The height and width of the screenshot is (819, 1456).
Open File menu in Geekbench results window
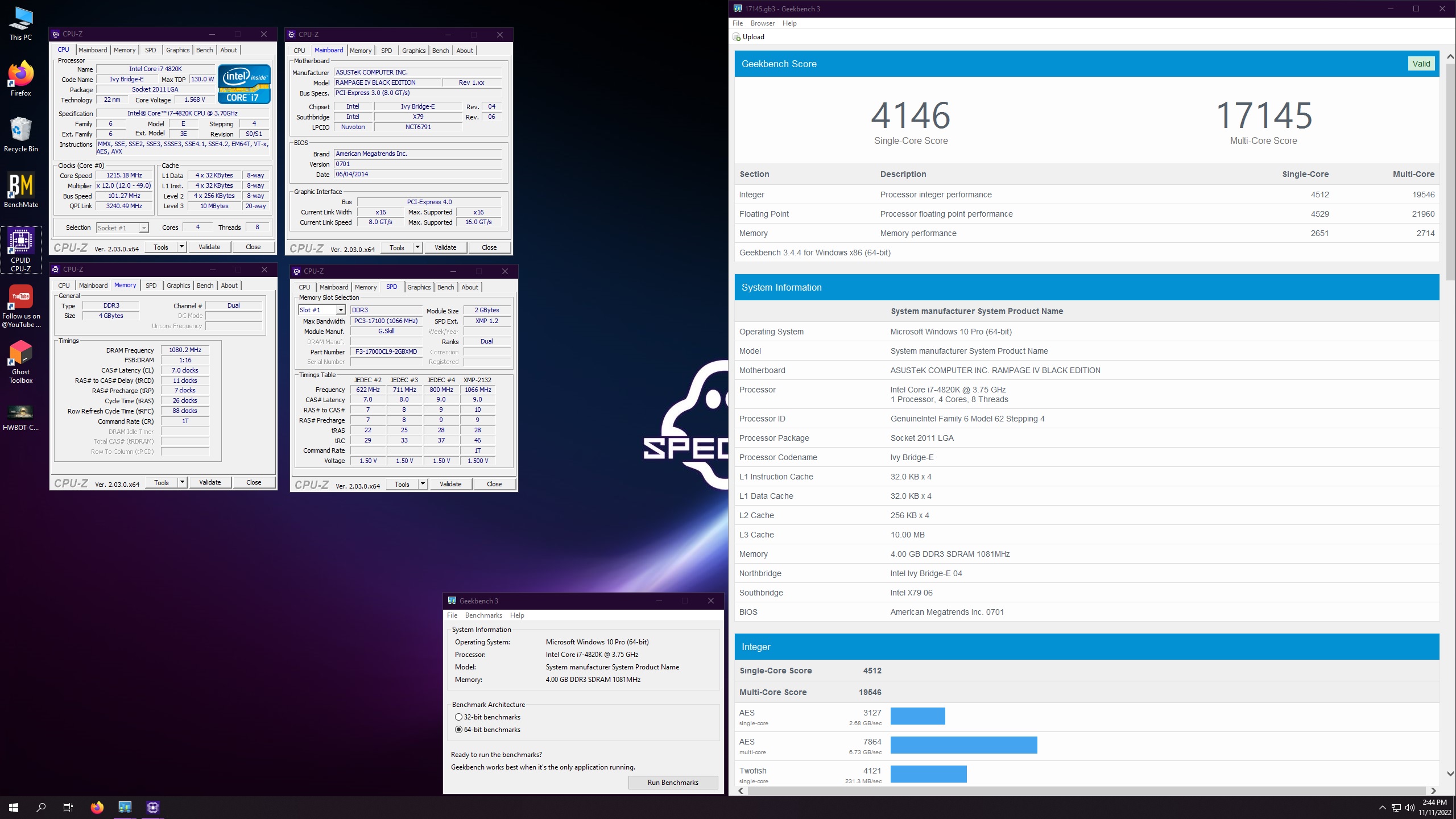738,23
